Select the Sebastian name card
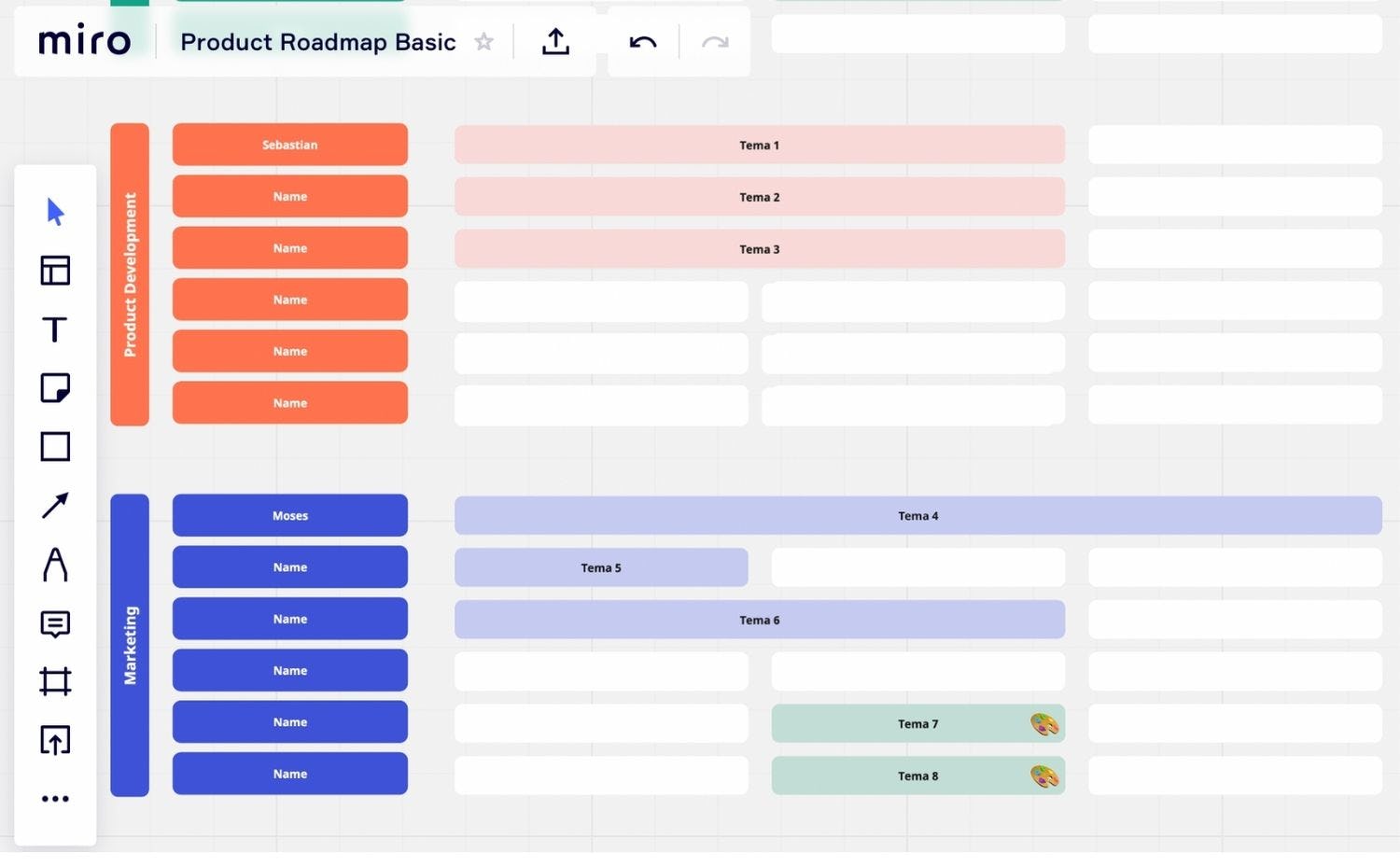1400x866 pixels. click(x=289, y=145)
